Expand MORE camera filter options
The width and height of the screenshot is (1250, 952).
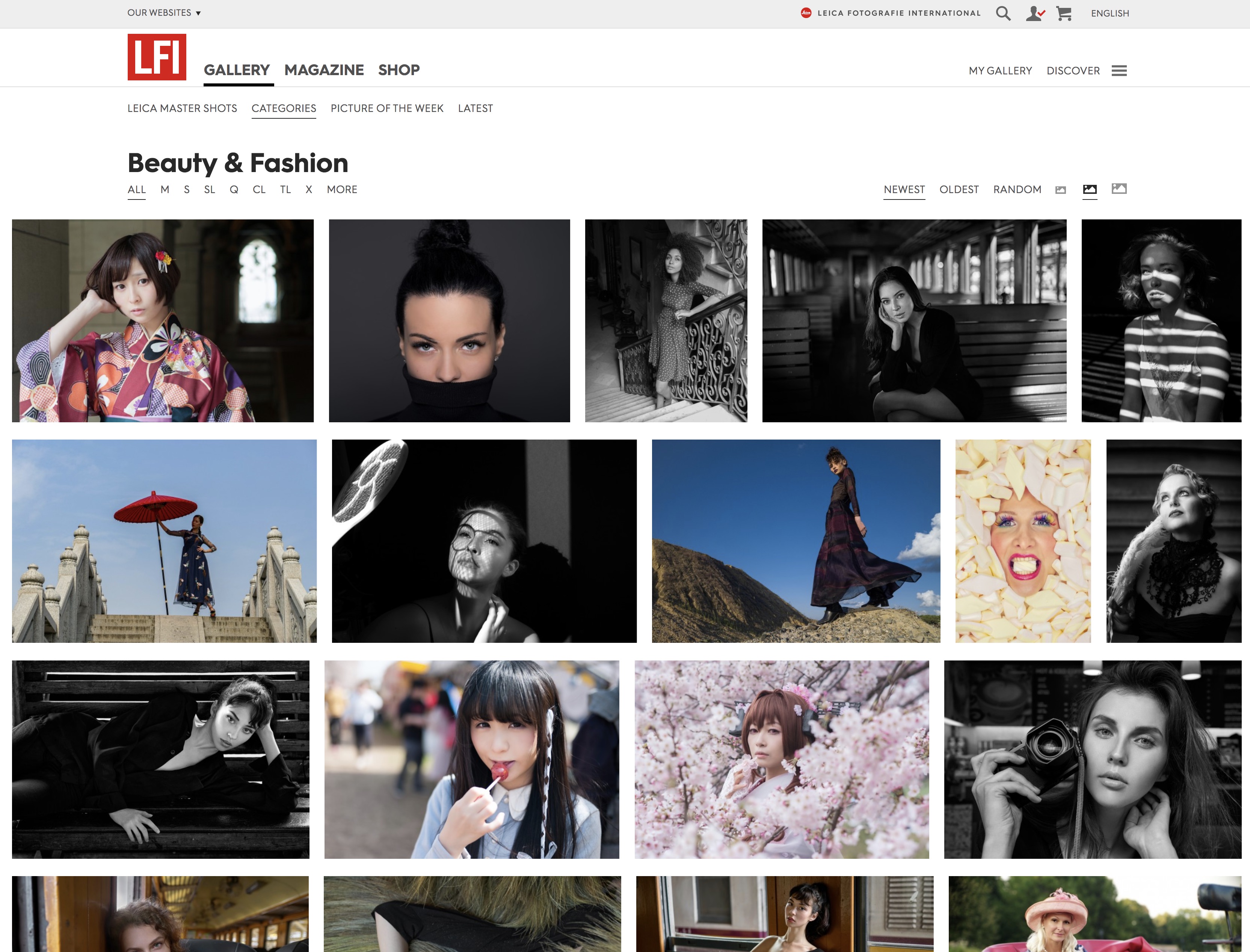[341, 189]
